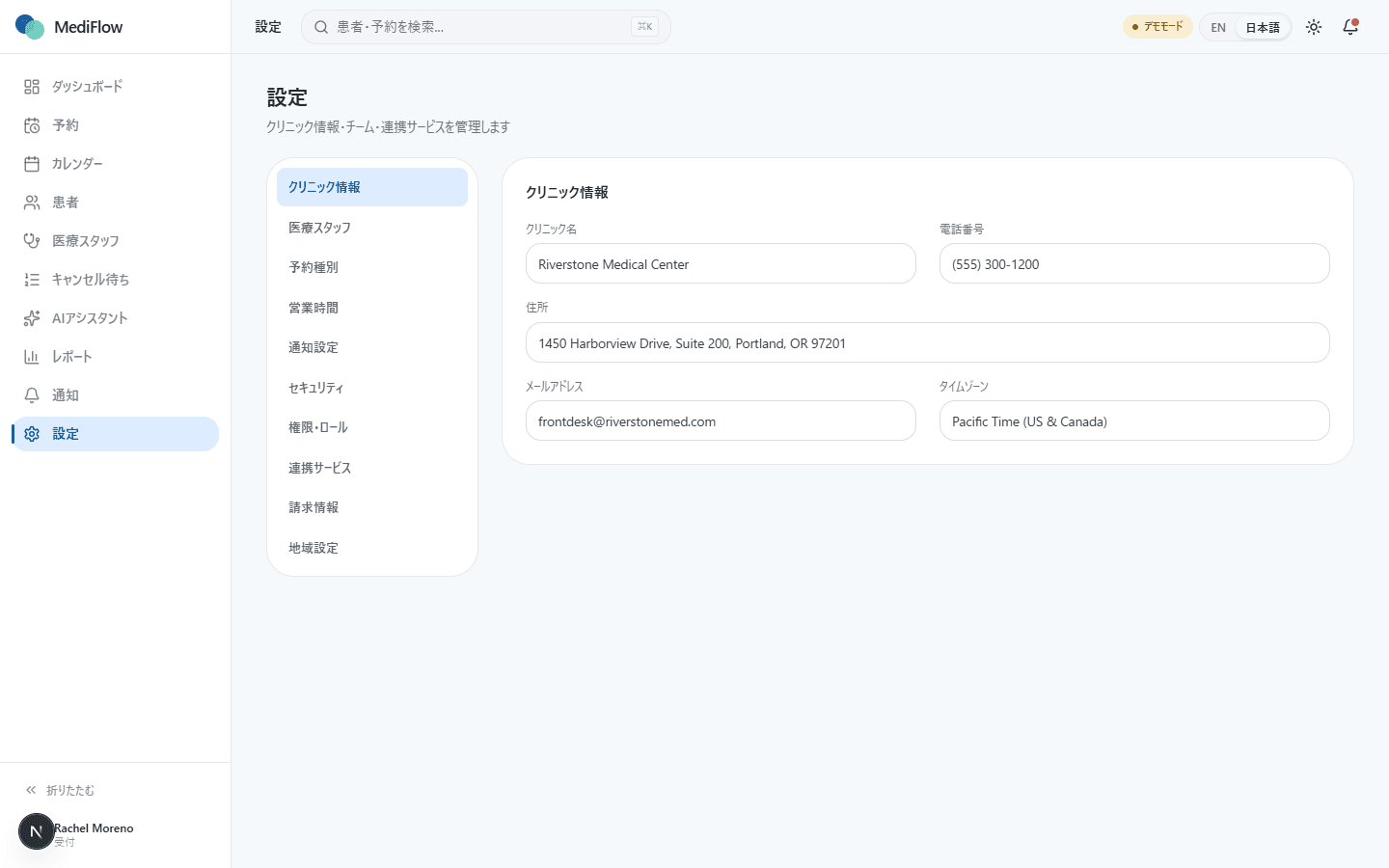The width and height of the screenshot is (1389, 868).
Task: Click the メールアドレス input field
Action: tap(721, 420)
